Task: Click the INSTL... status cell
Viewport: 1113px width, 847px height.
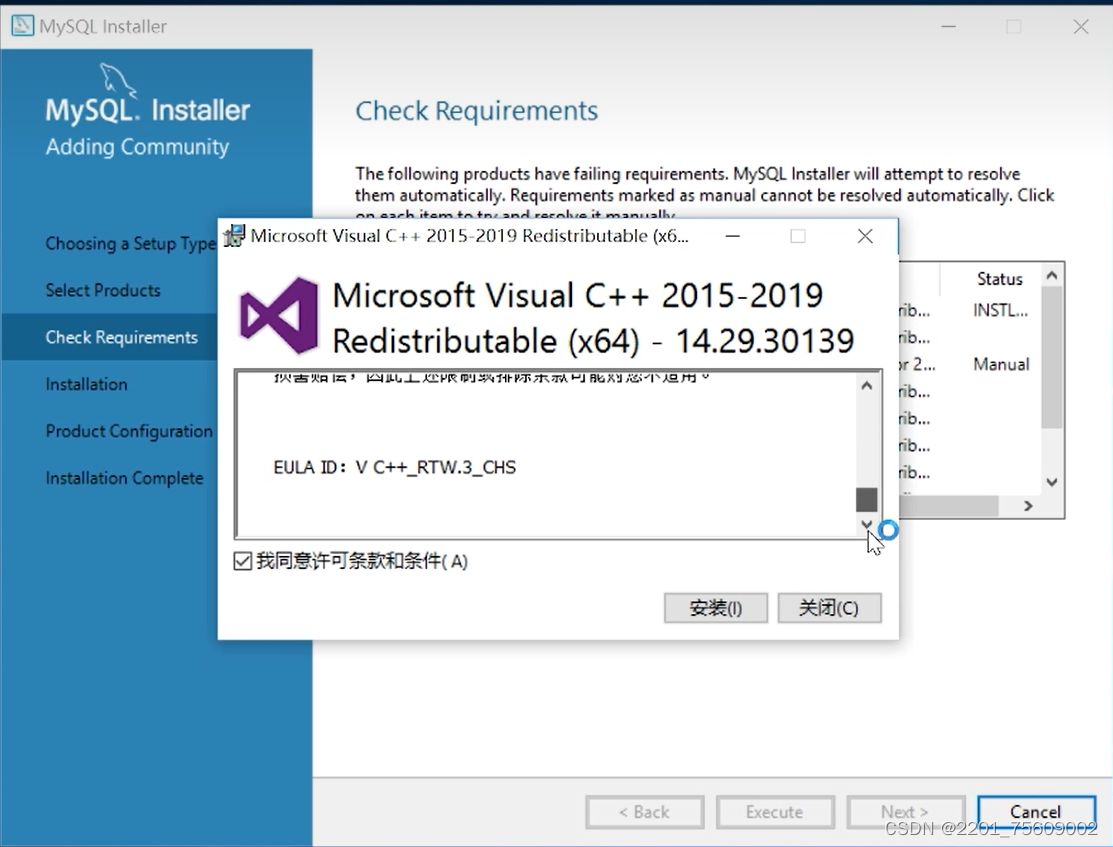Action: [x=1000, y=310]
